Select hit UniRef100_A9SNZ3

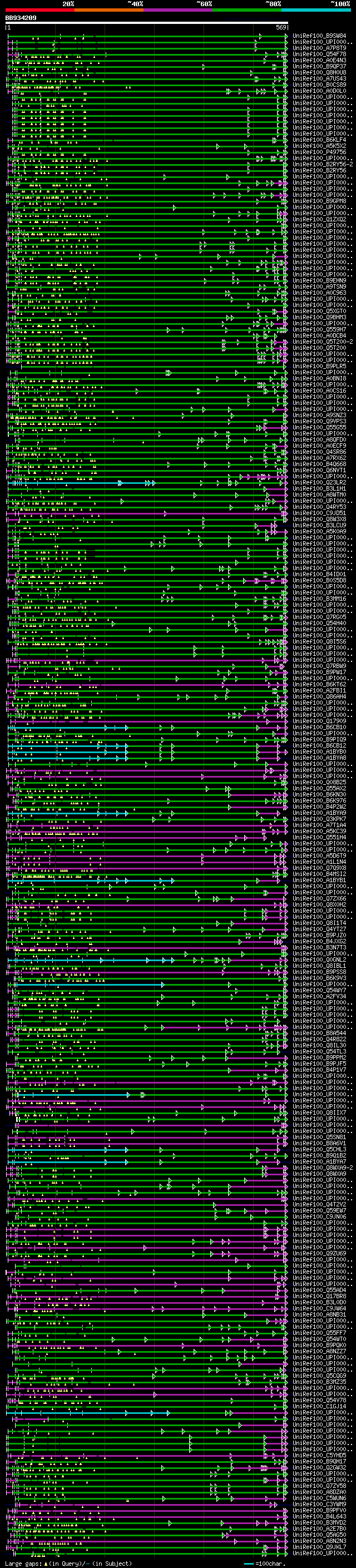click(x=319, y=415)
